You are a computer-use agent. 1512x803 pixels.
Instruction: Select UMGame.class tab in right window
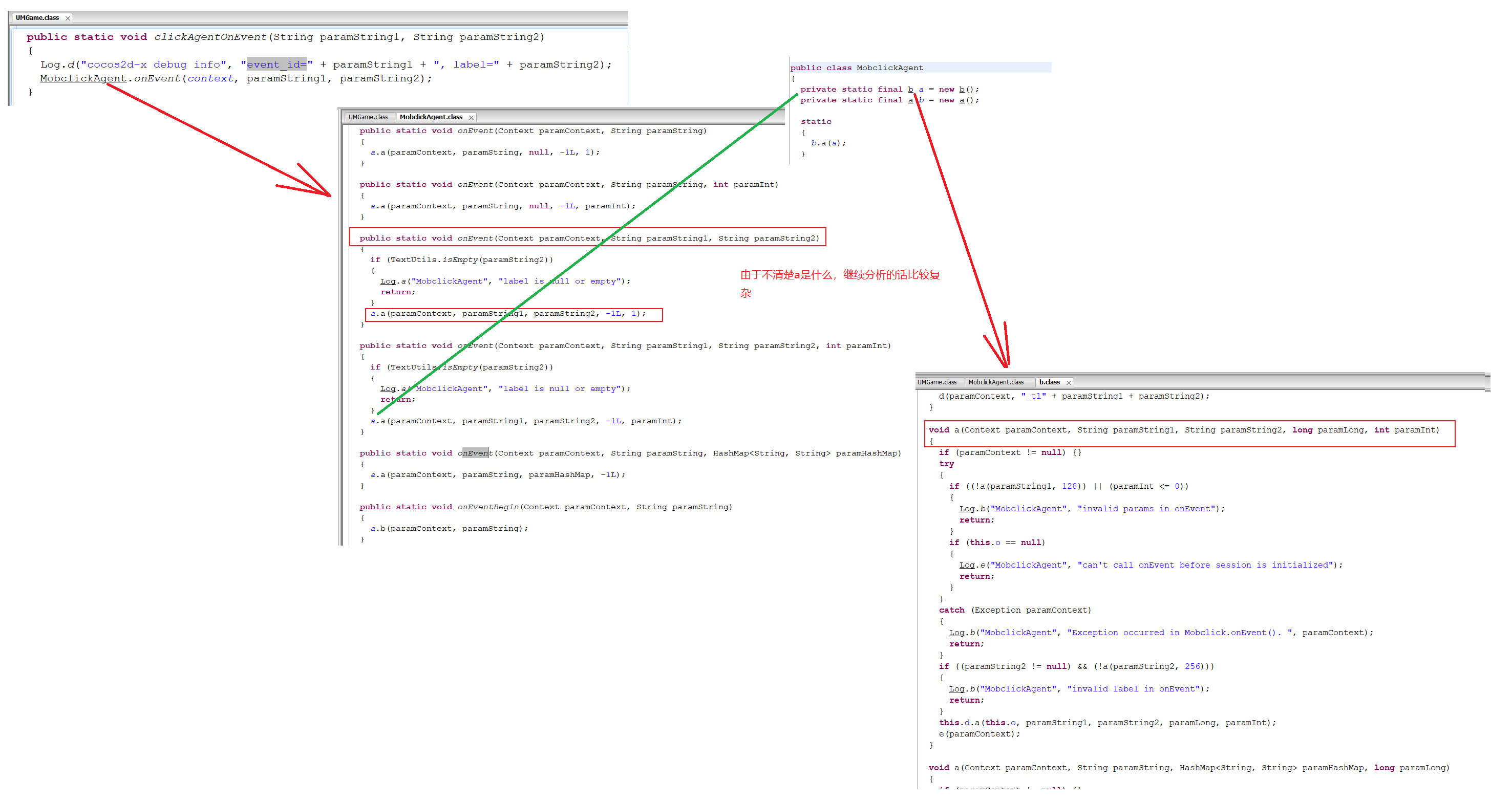click(937, 382)
